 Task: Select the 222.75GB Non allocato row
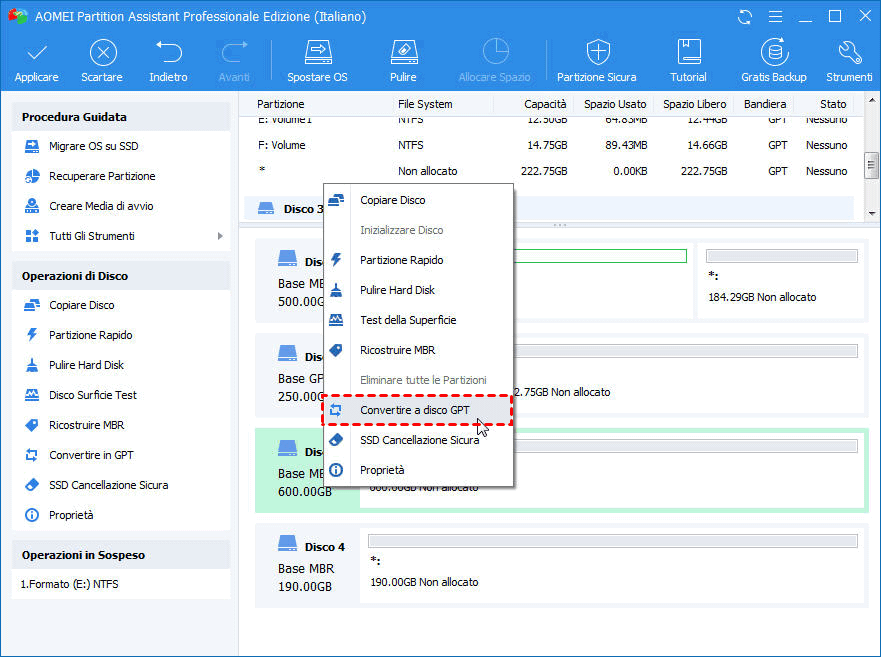tap(552, 171)
